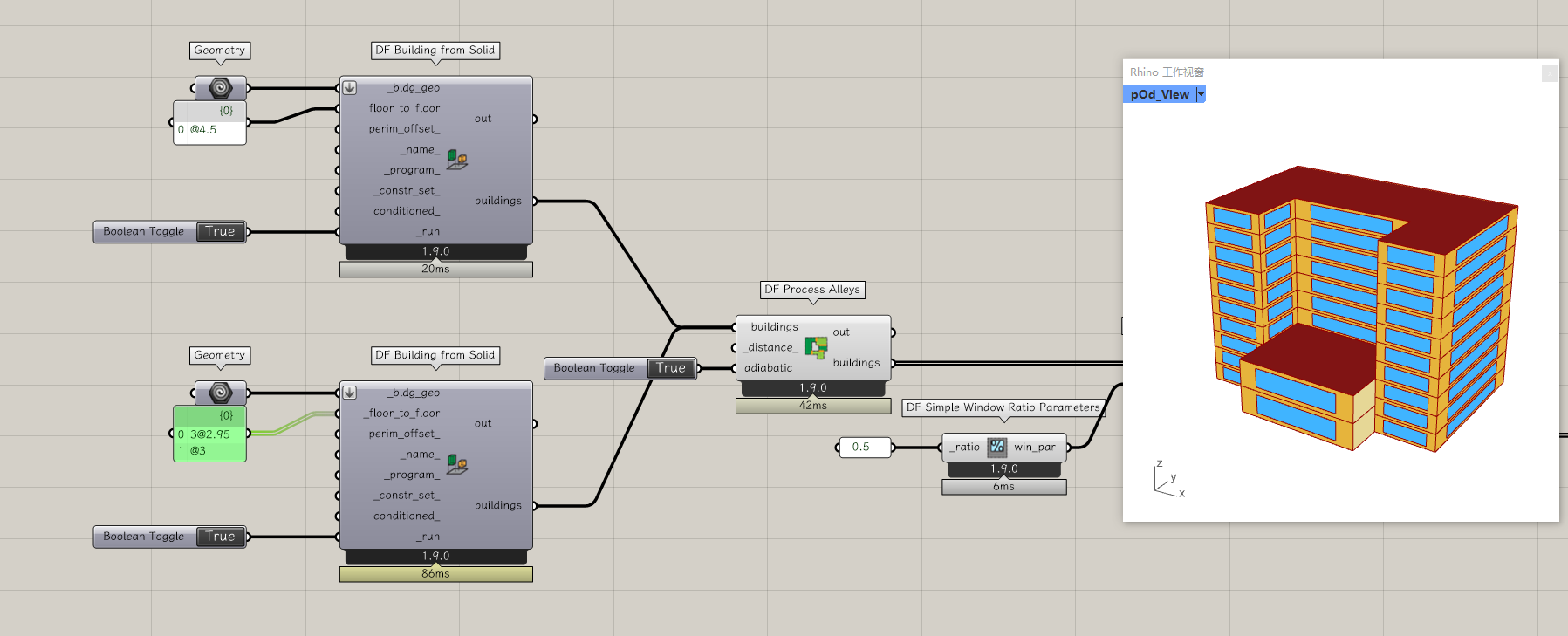Viewport: 1568px width, 636px height.
Task: Click the DF Simple Window Ratio Parameters label
Action: point(1003,407)
